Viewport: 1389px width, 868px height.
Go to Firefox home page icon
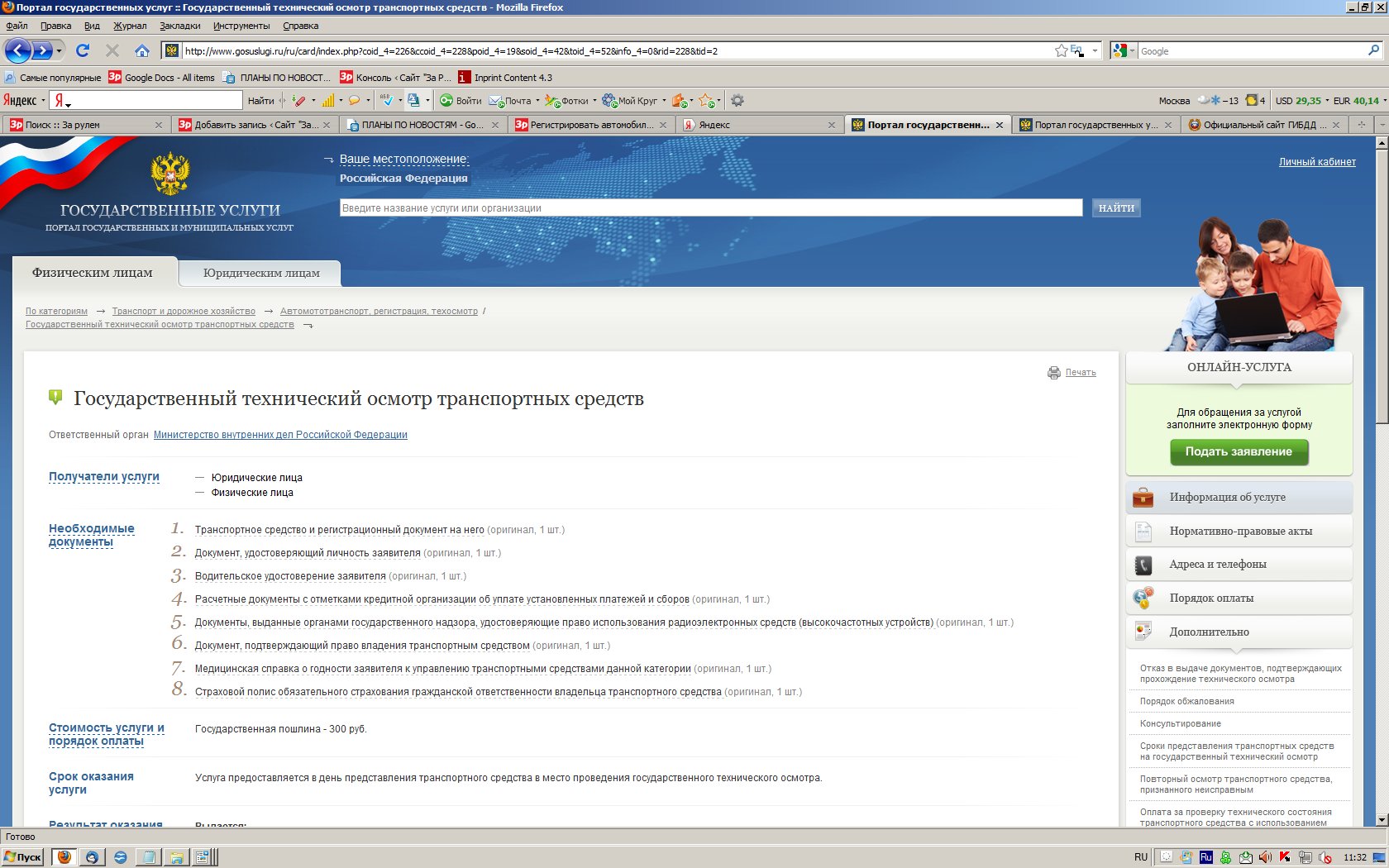(142, 50)
